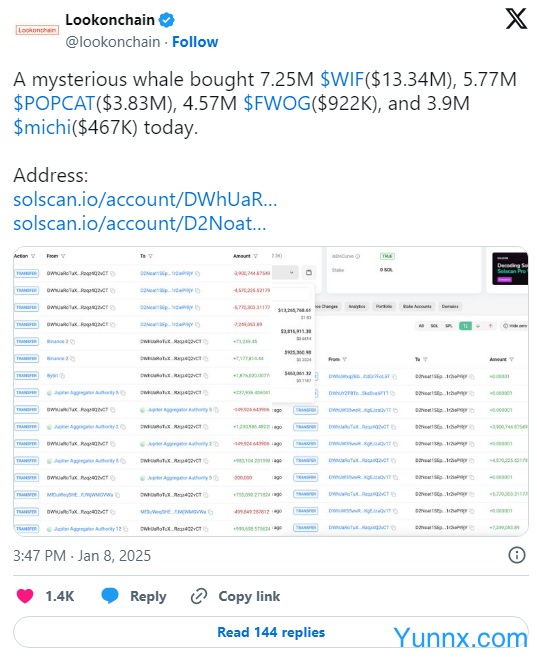This screenshot has width=537, height=657.
Task: Click the blue verified badge
Action: (x=167, y=20)
